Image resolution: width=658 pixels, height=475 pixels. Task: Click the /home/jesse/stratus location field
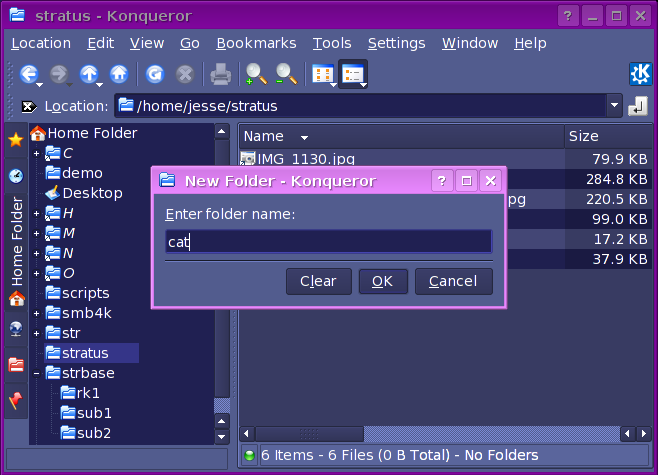[x=361, y=106]
